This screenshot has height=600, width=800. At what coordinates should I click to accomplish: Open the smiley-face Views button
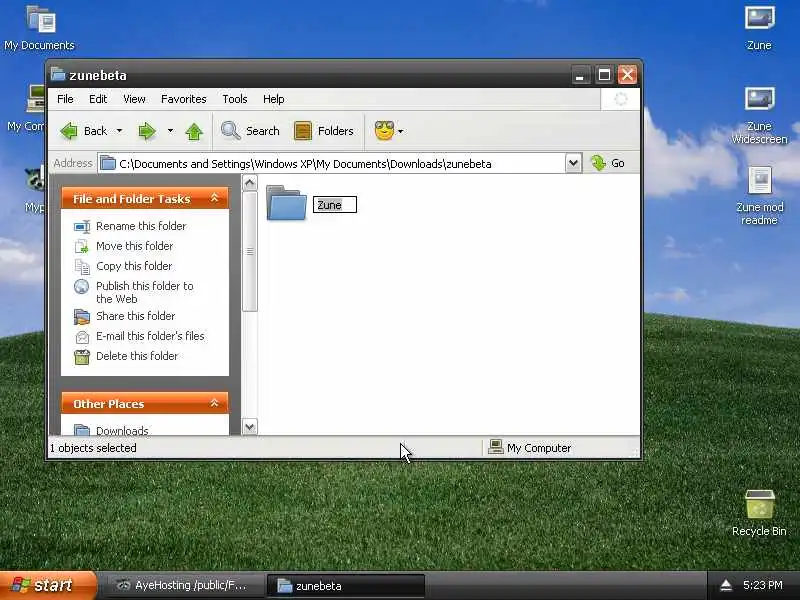tap(384, 131)
